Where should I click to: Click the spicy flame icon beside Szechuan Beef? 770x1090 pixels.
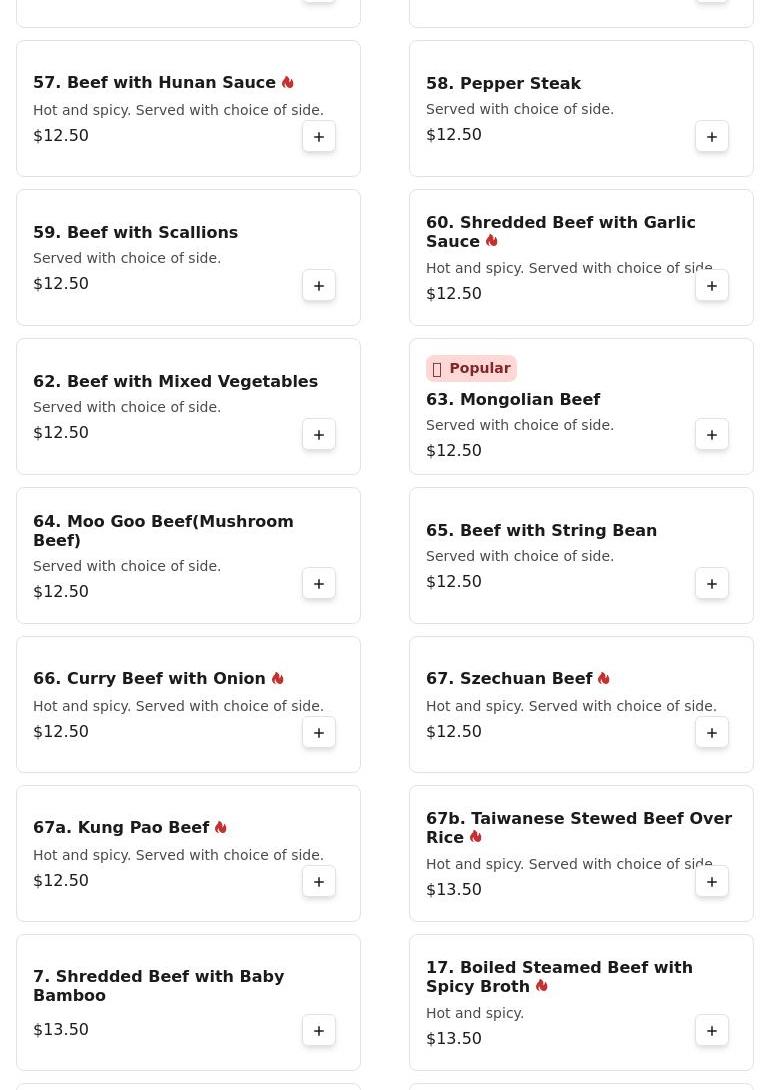pyautogui.click(x=604, y=679)
